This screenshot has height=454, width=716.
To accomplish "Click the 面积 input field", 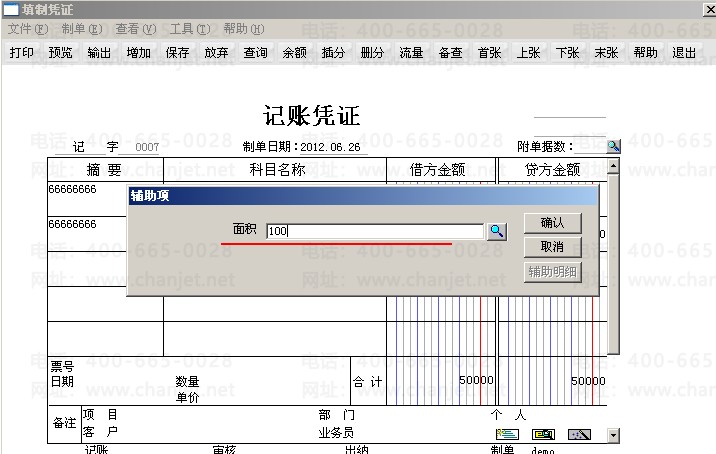I will click(375, 231).
